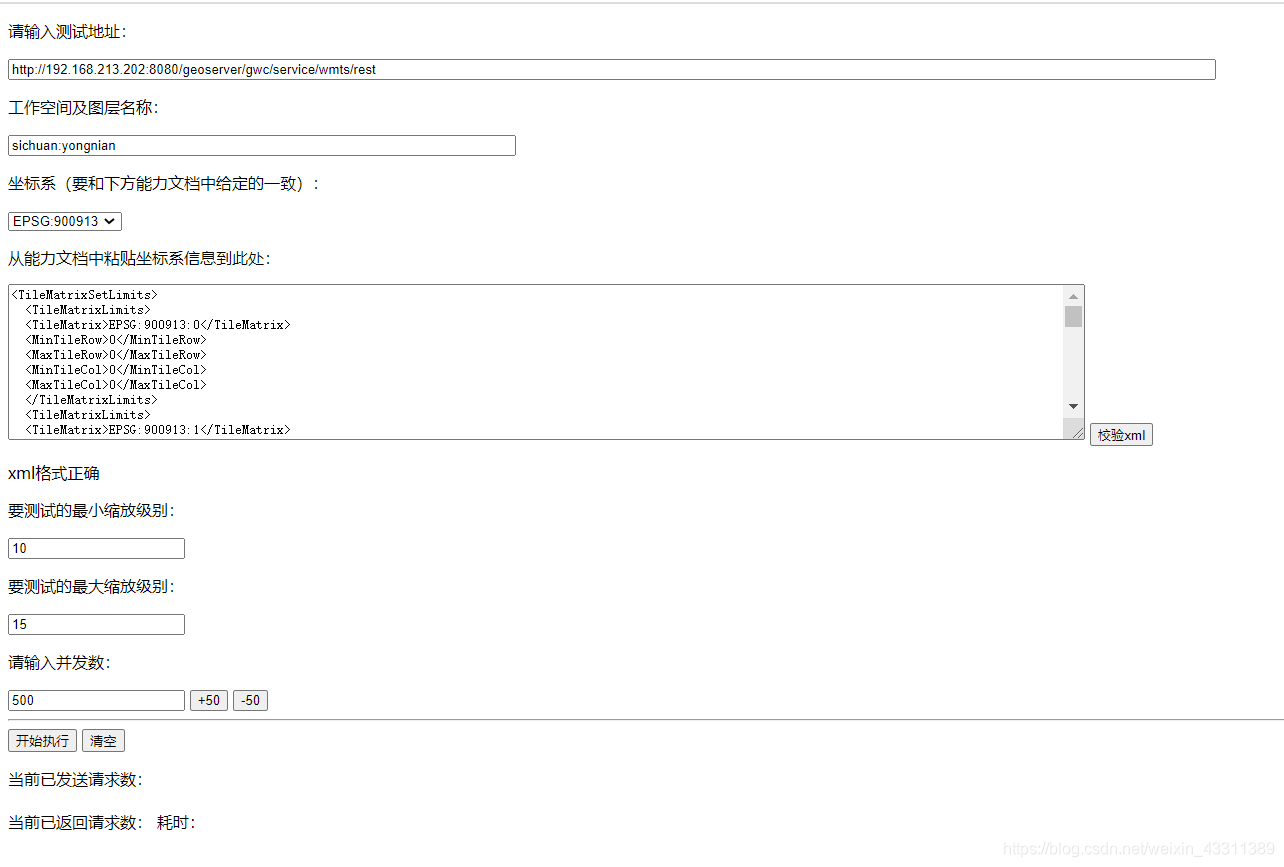Screen dimensions: 1284x867
Task: Click the '<MinTileRow>0</MinTileRow>' line
Action: tap(116, 340)
